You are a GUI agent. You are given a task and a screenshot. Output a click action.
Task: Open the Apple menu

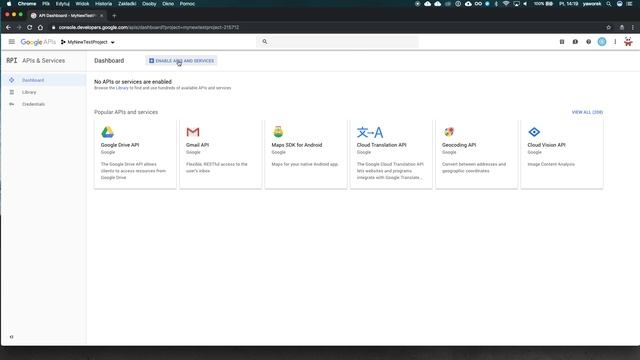9,4
